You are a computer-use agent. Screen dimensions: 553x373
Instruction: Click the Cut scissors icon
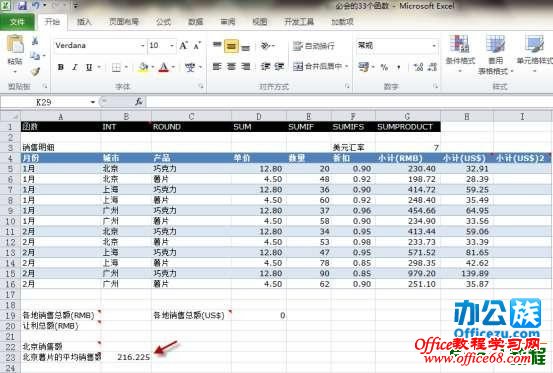pos(35,41)
